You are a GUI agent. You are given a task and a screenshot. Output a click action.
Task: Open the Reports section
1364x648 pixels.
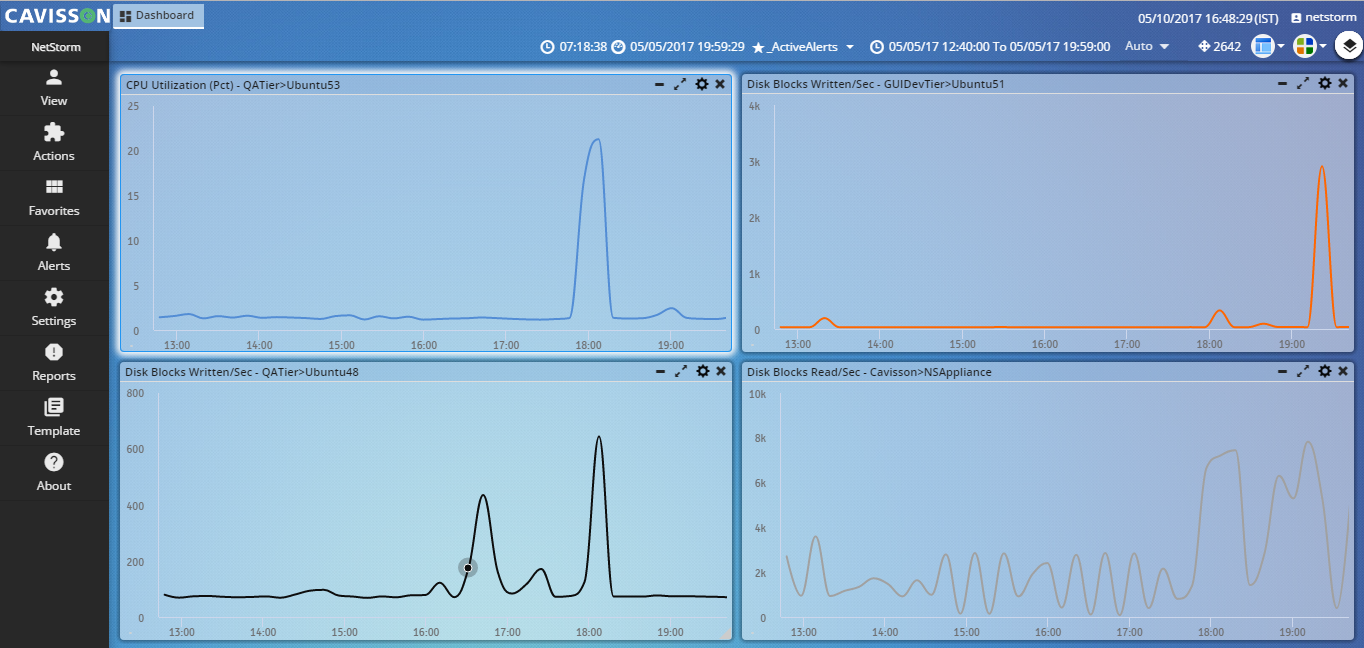54,363
